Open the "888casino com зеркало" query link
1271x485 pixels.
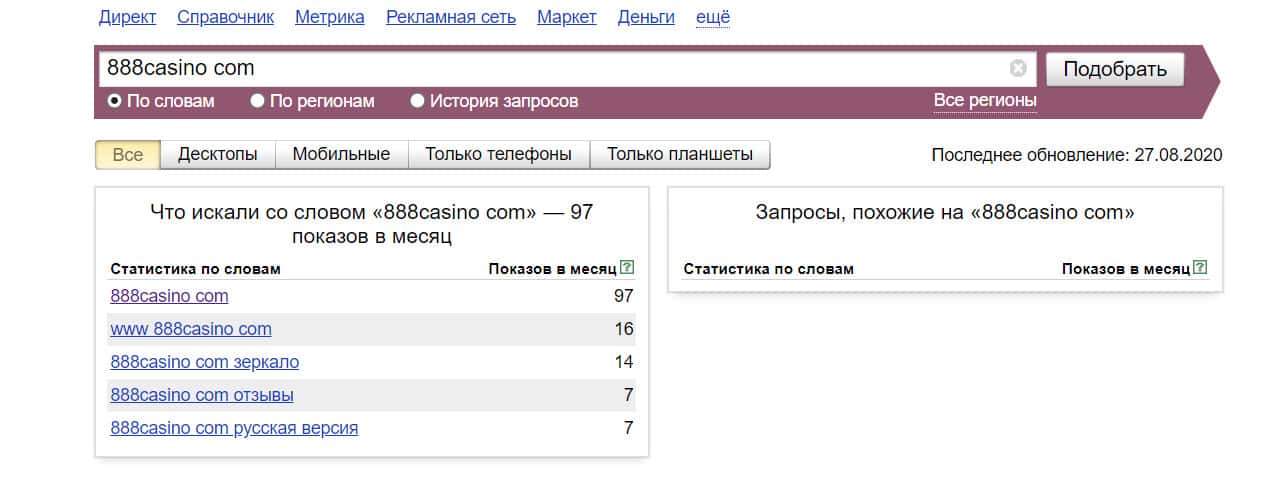coord(204,362)
